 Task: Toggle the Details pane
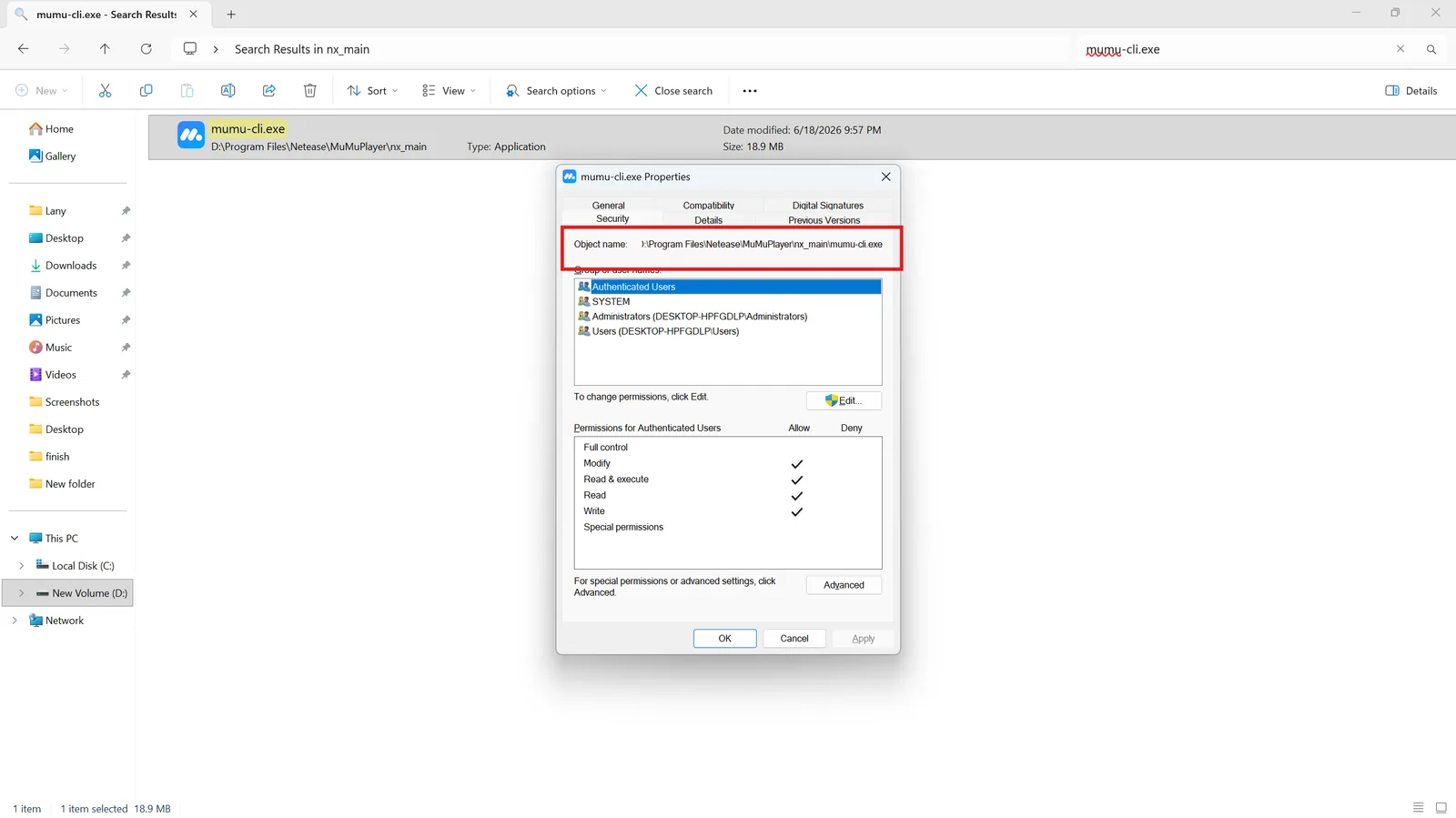click(x=1410, y=91)
